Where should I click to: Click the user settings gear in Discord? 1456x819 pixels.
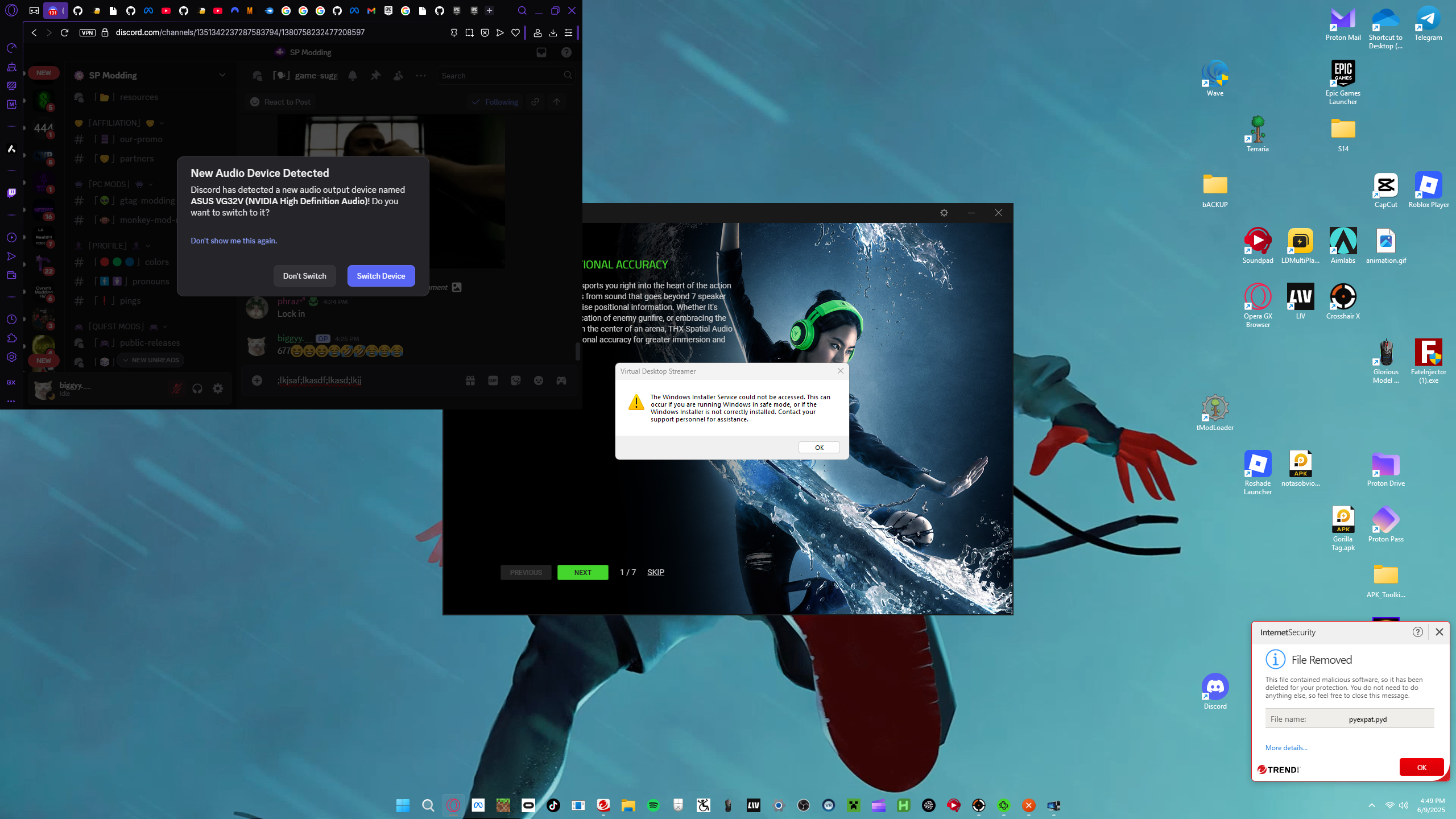pyautogui.click(x=218, y=388)
